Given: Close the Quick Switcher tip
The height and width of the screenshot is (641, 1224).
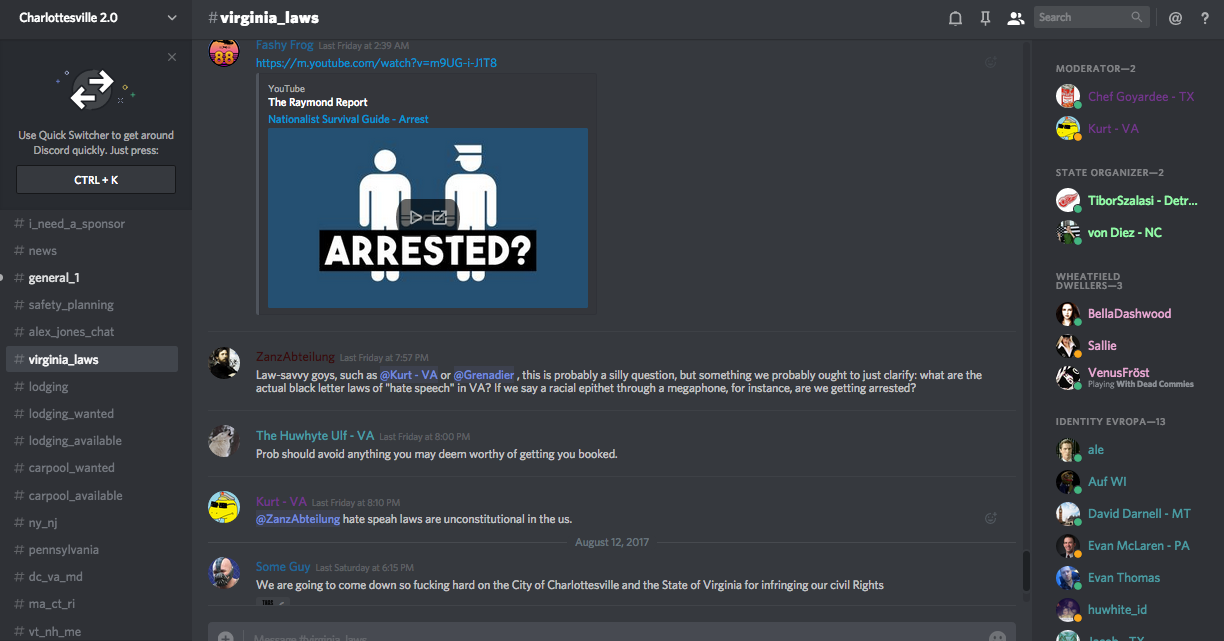Looking at the screenshot, I should [x=172, y=57].
